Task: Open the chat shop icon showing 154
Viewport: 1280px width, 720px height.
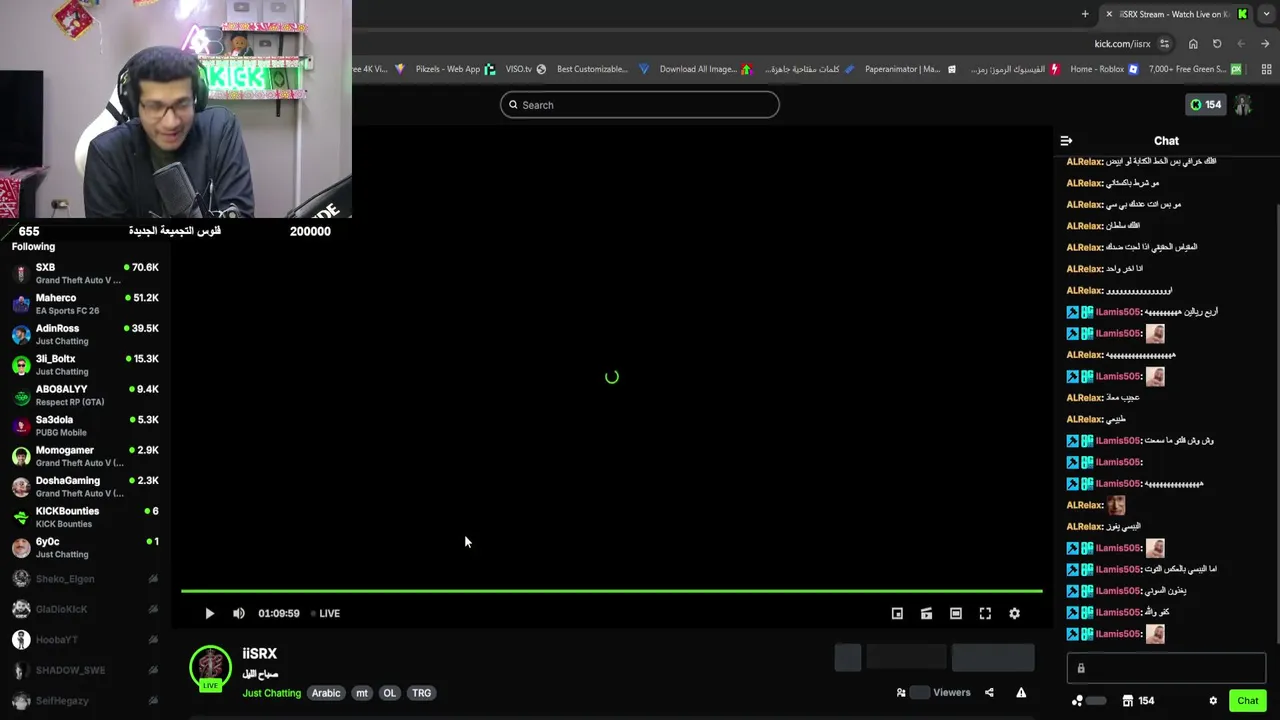Action: (1138, 701)
